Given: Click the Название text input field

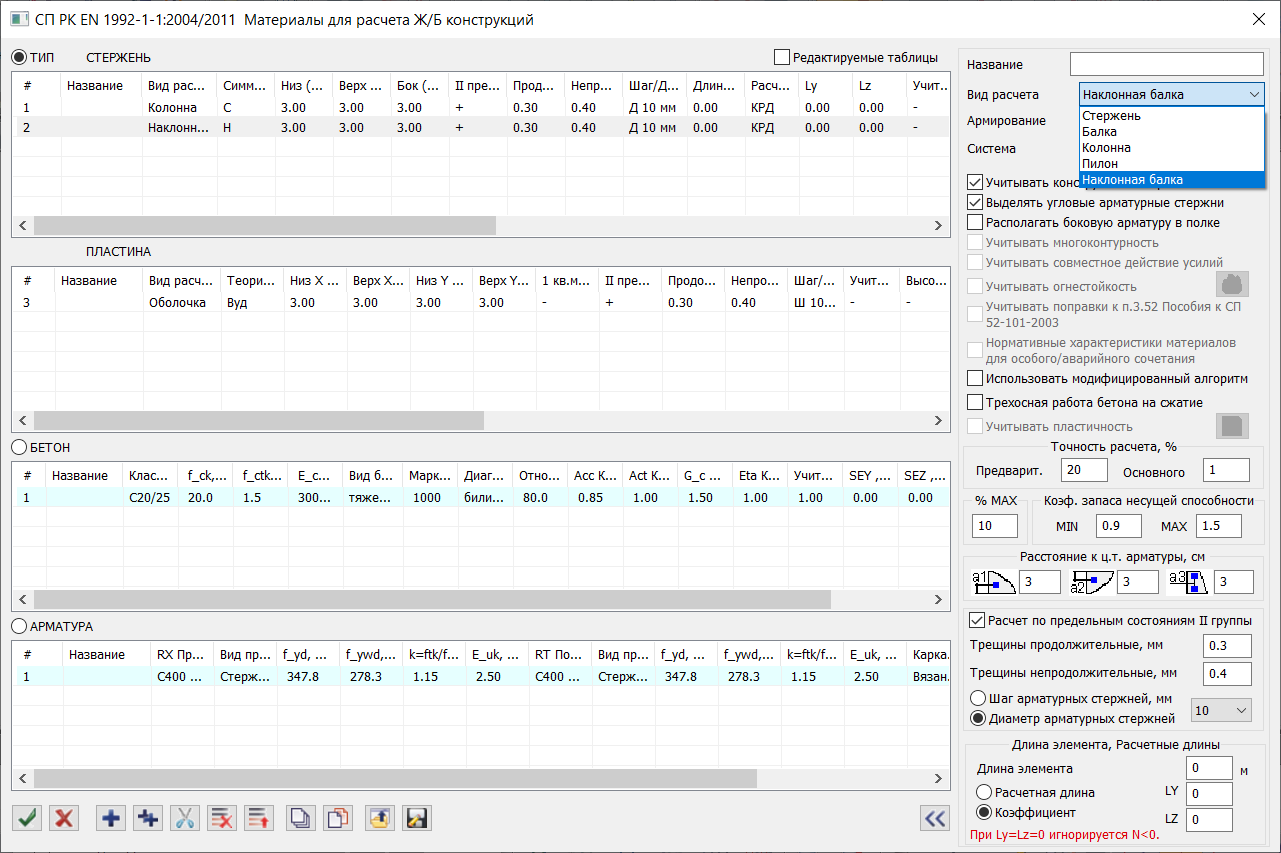Looking at the screenshot, I should (x=1166, y=65).
